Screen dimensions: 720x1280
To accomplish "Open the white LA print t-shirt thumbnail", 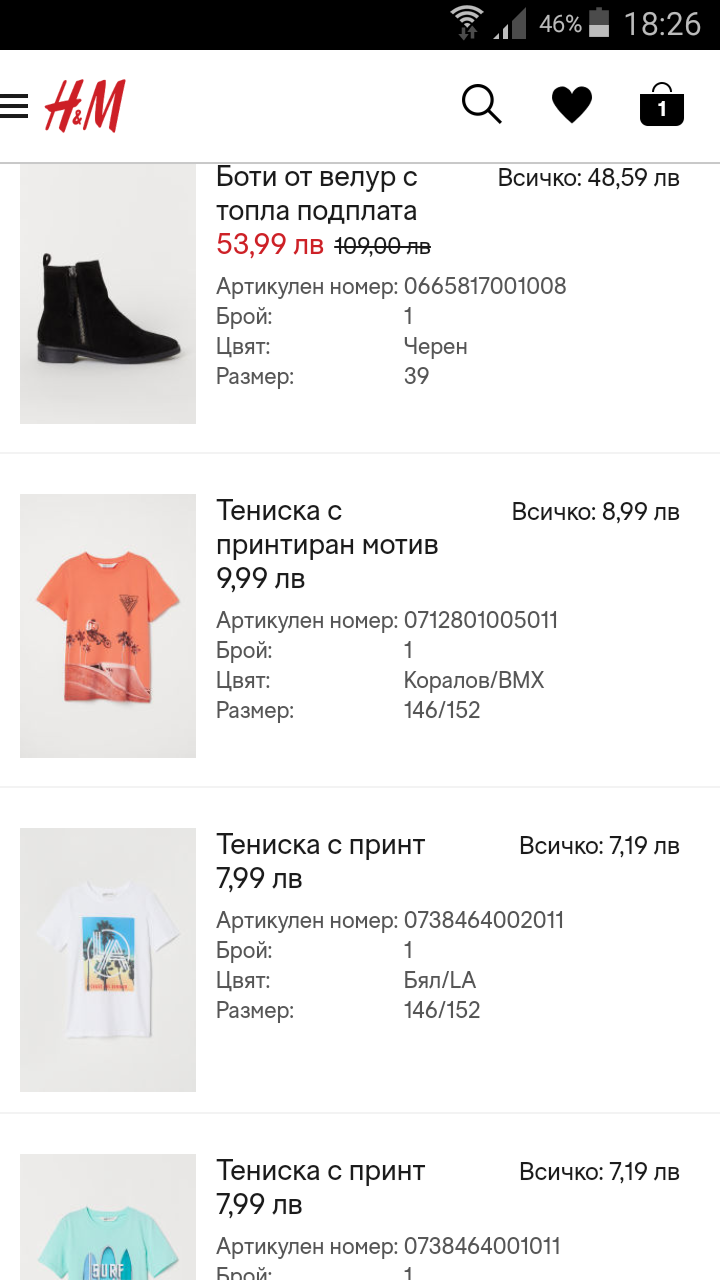I will point(108,959).
